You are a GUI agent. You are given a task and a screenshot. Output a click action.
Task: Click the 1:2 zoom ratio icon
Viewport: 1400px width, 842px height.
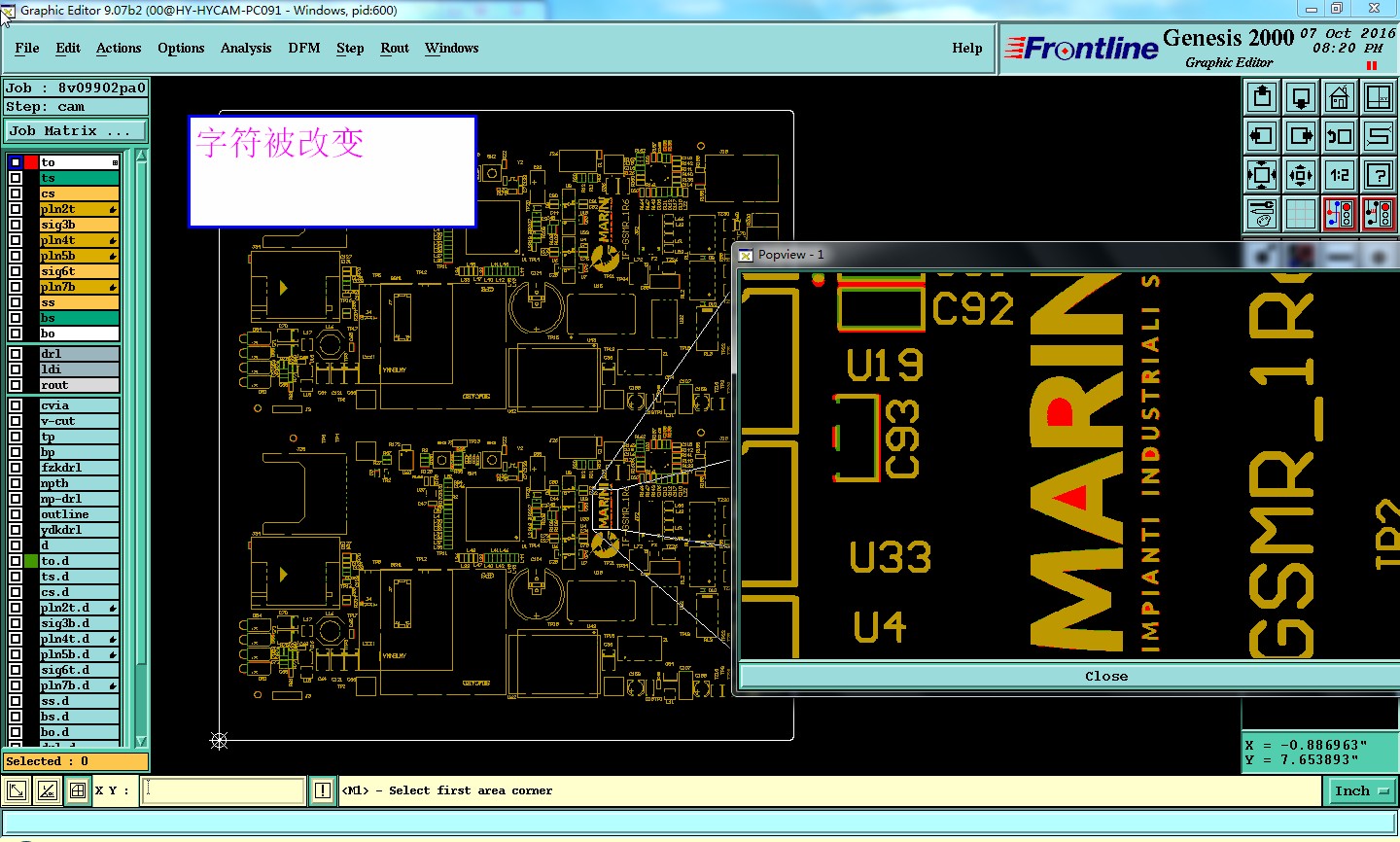coord(1340,175)
